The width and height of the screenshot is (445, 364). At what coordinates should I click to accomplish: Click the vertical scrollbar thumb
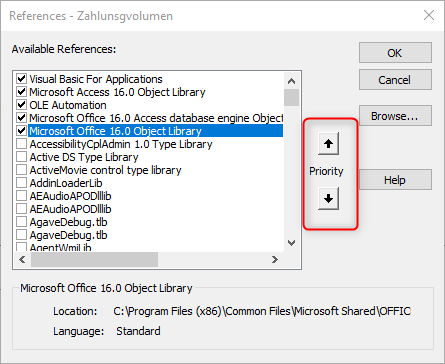291,97
